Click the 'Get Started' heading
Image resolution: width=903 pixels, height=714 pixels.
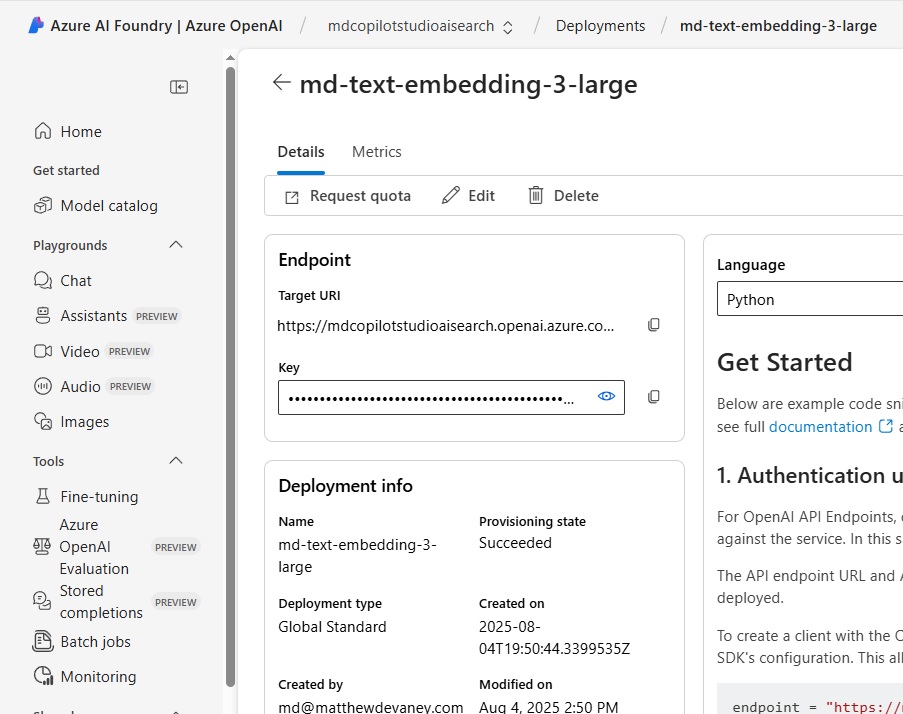(x=784, y=362)
